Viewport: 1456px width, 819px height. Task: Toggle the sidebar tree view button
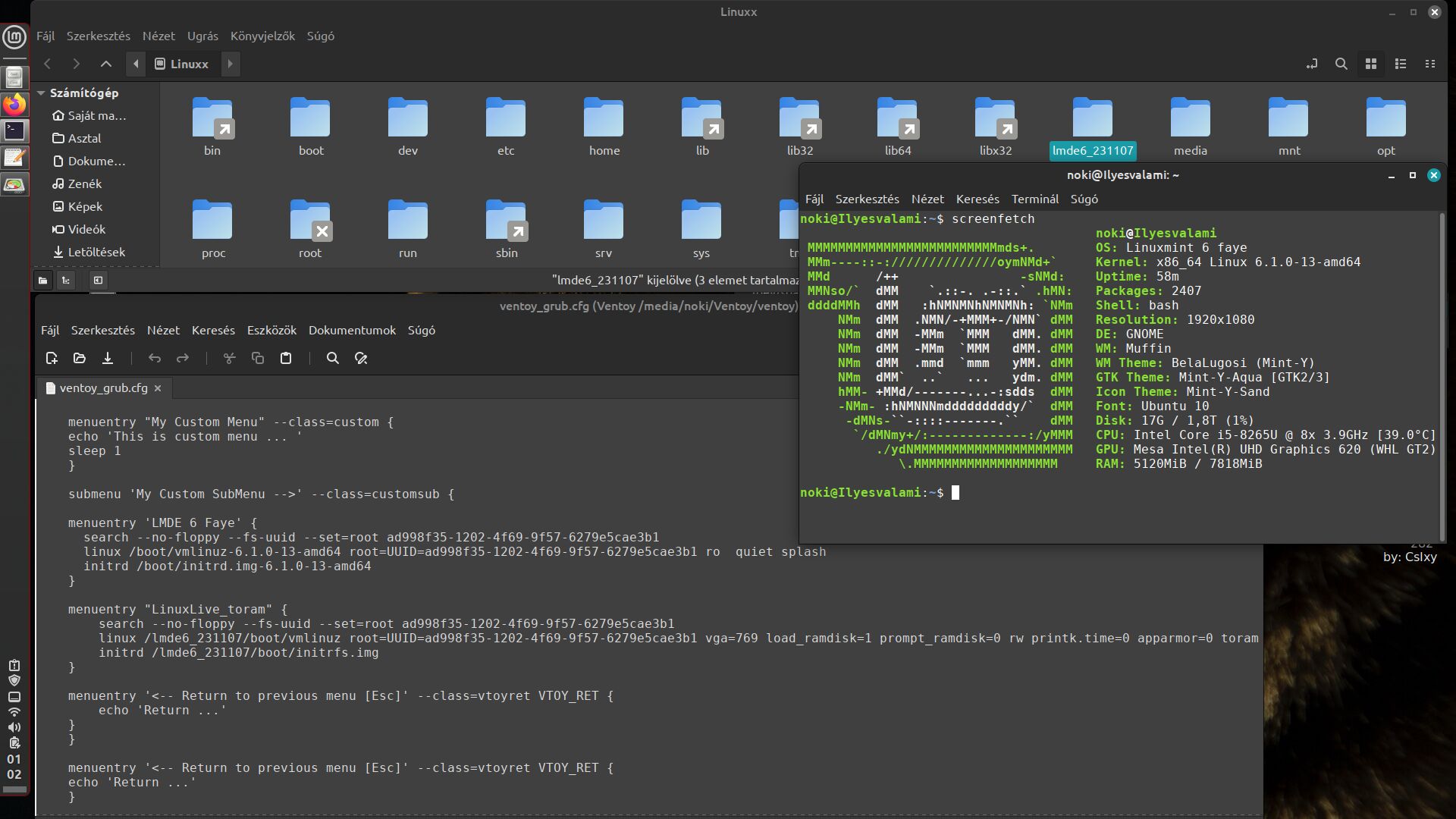(66, 281)
